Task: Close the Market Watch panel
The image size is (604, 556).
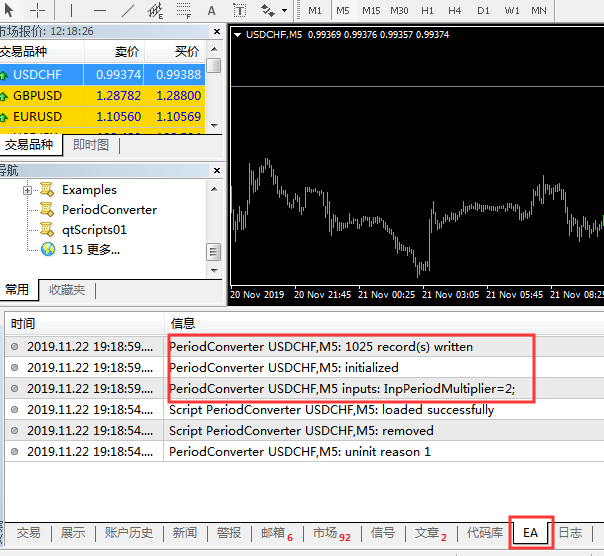Action: [217, 31]
